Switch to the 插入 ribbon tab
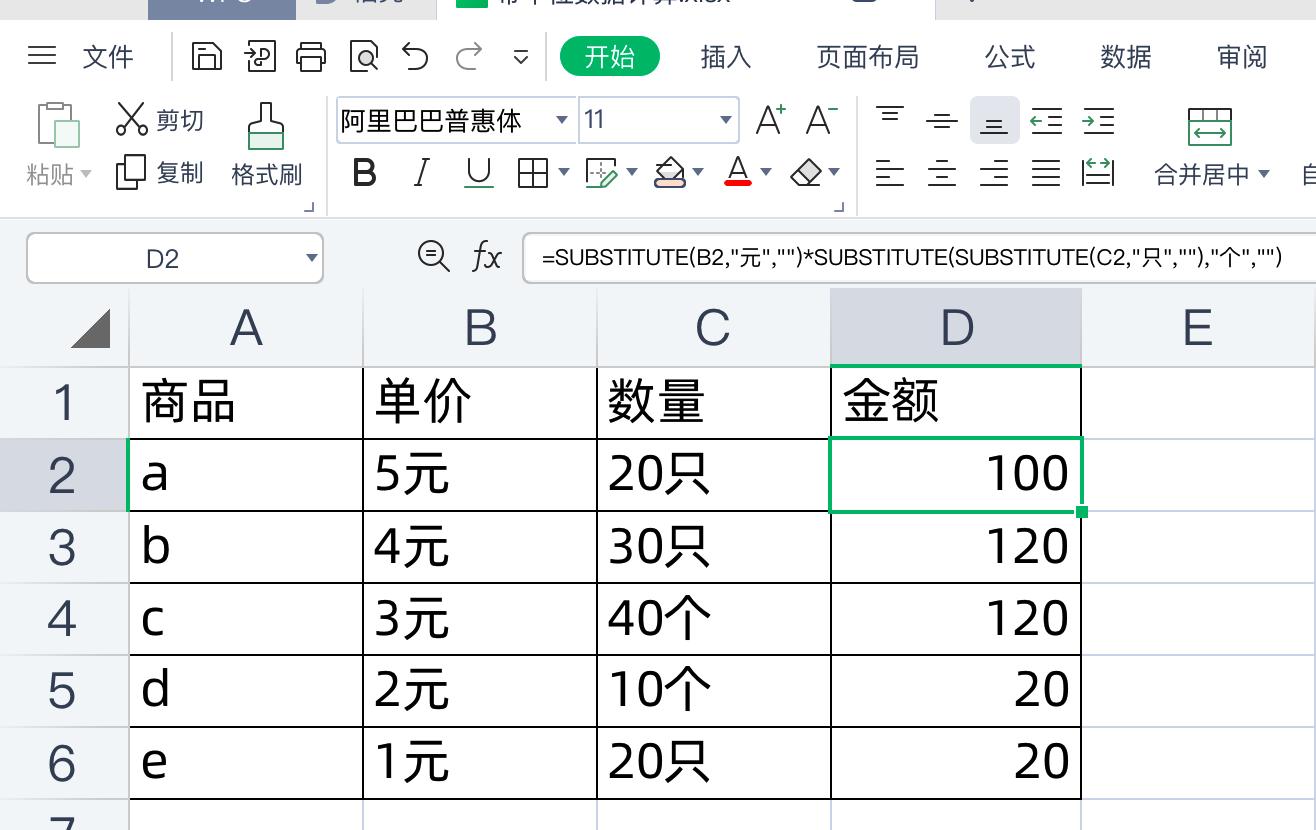Image resolution: width=1316 pixels, height=830 pixels. coord(725,57)
